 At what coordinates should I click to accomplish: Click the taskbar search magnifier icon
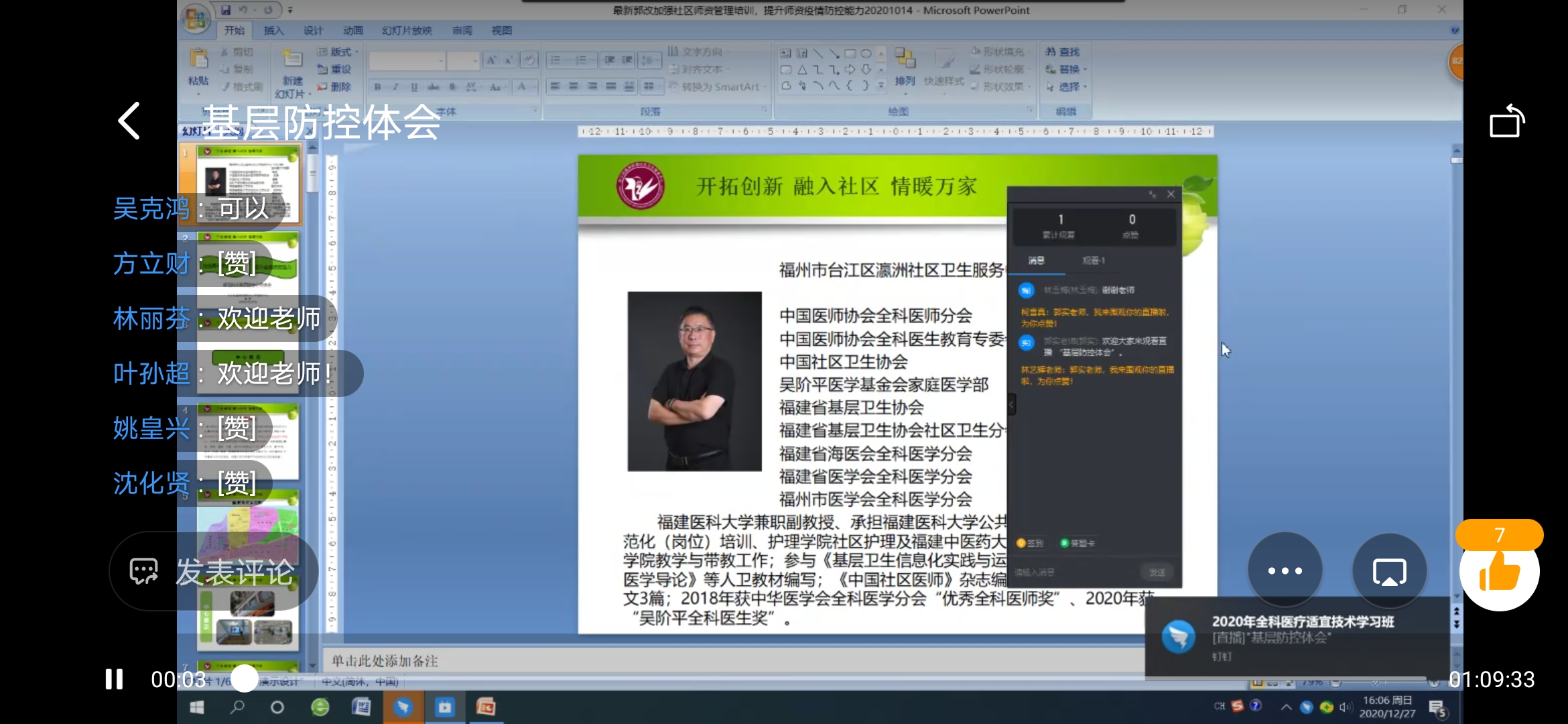(237, 707)
